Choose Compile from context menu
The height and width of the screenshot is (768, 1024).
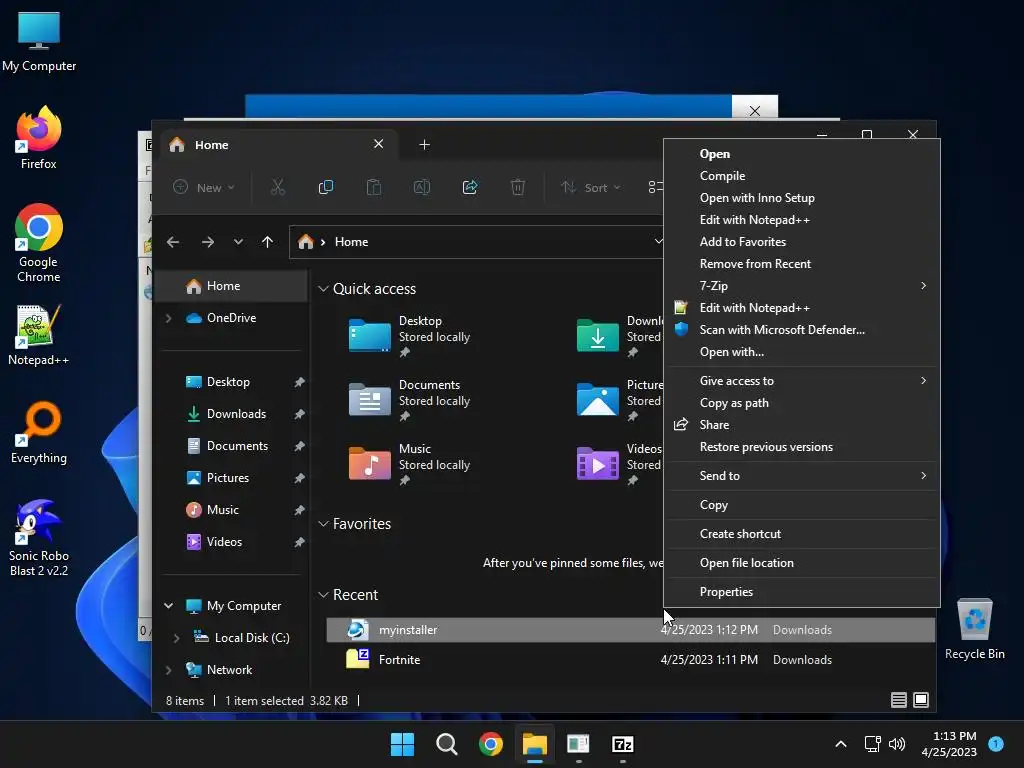(802, 176)
